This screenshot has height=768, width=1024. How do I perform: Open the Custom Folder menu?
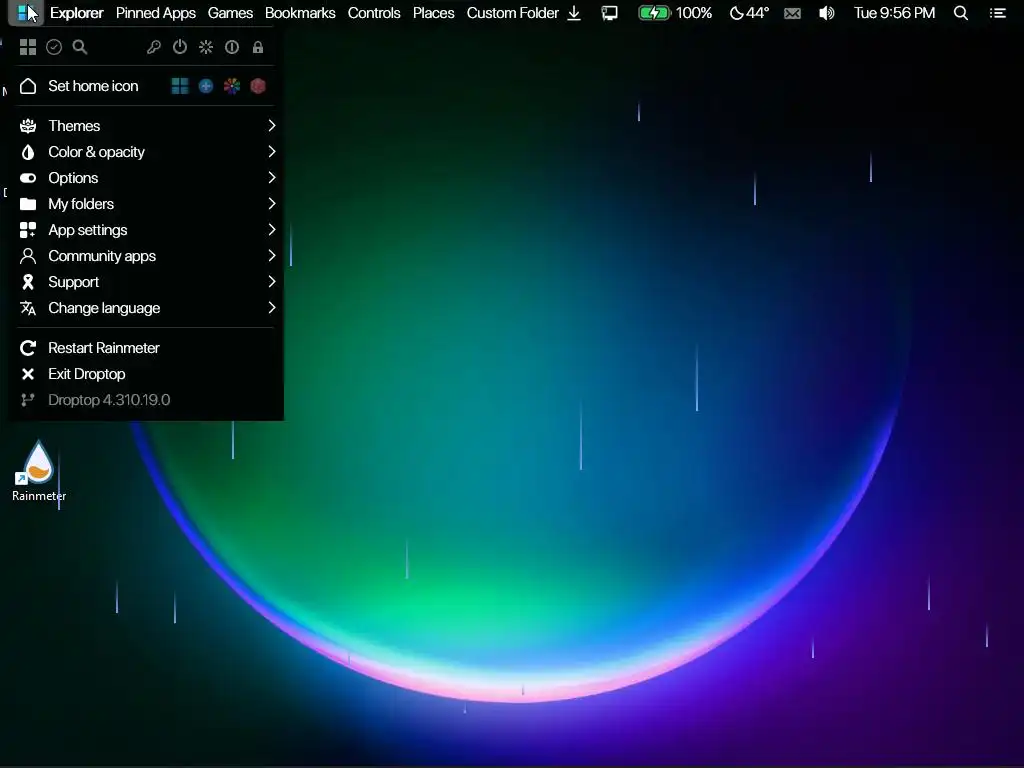pyautogui.click(x=513, y=13)
